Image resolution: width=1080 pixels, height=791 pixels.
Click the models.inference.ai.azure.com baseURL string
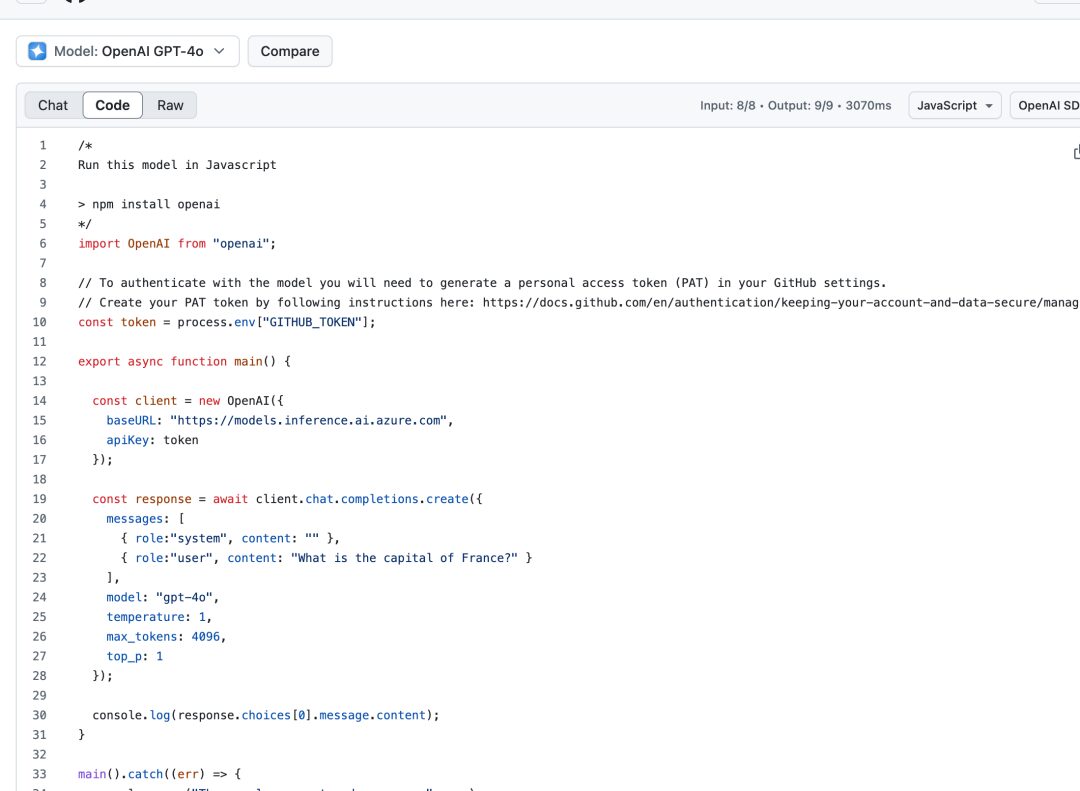click(308, 420)
